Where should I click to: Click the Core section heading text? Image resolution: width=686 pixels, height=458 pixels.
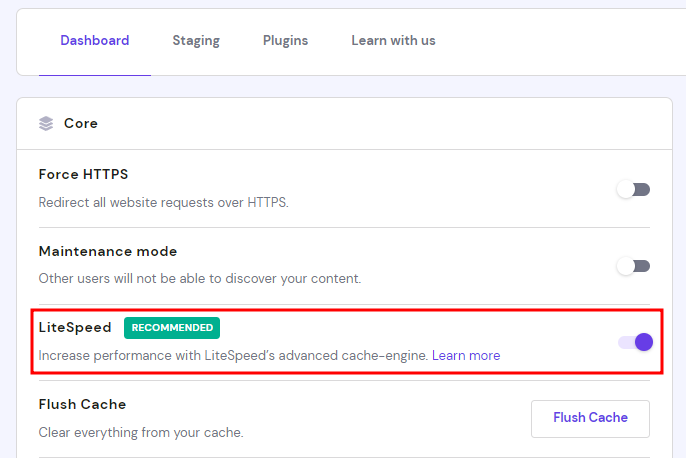[81, 124]
